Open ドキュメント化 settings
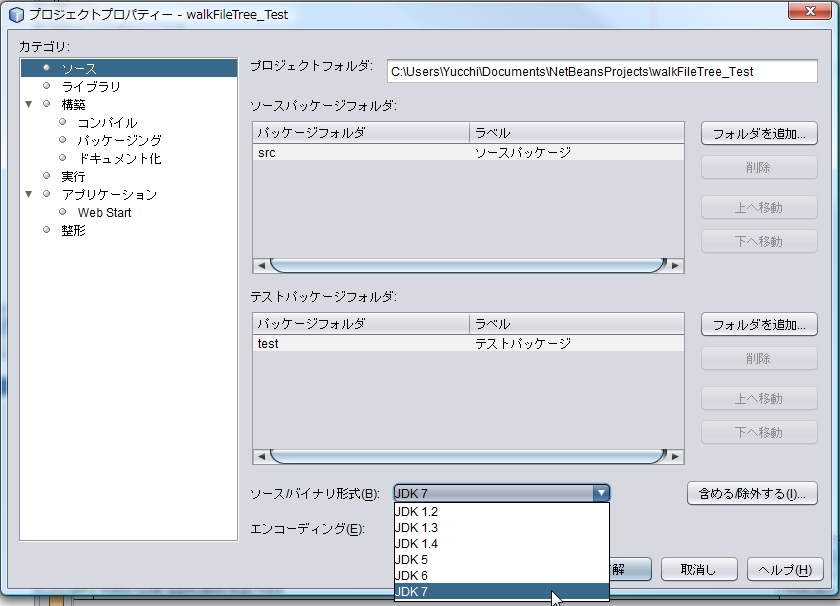The height and width of the screenshot is (606, 840). (119, 158)
